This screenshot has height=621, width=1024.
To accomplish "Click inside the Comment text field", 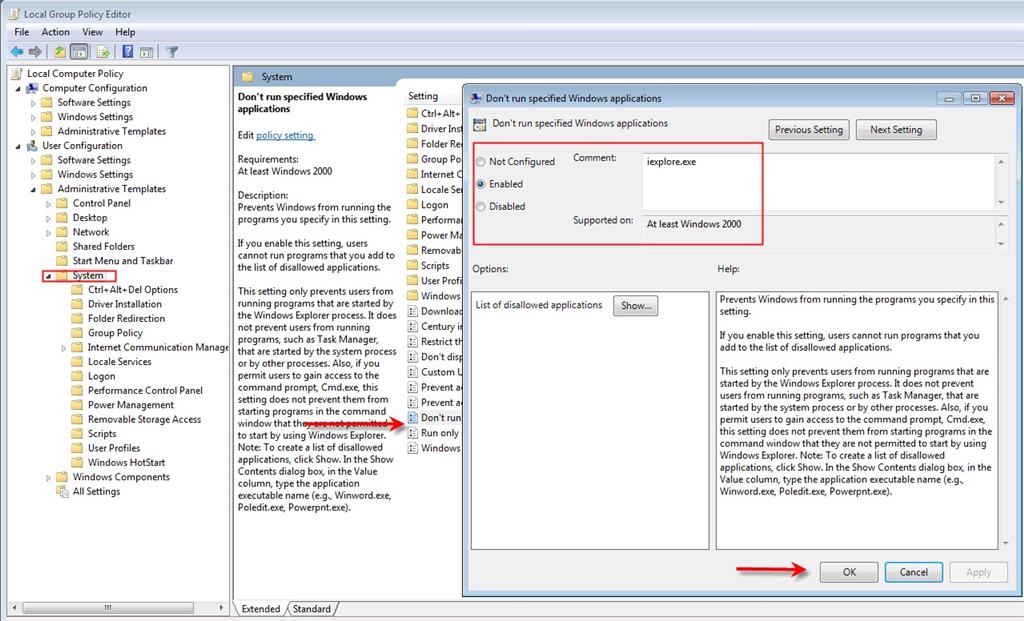I will coord(819,182).
